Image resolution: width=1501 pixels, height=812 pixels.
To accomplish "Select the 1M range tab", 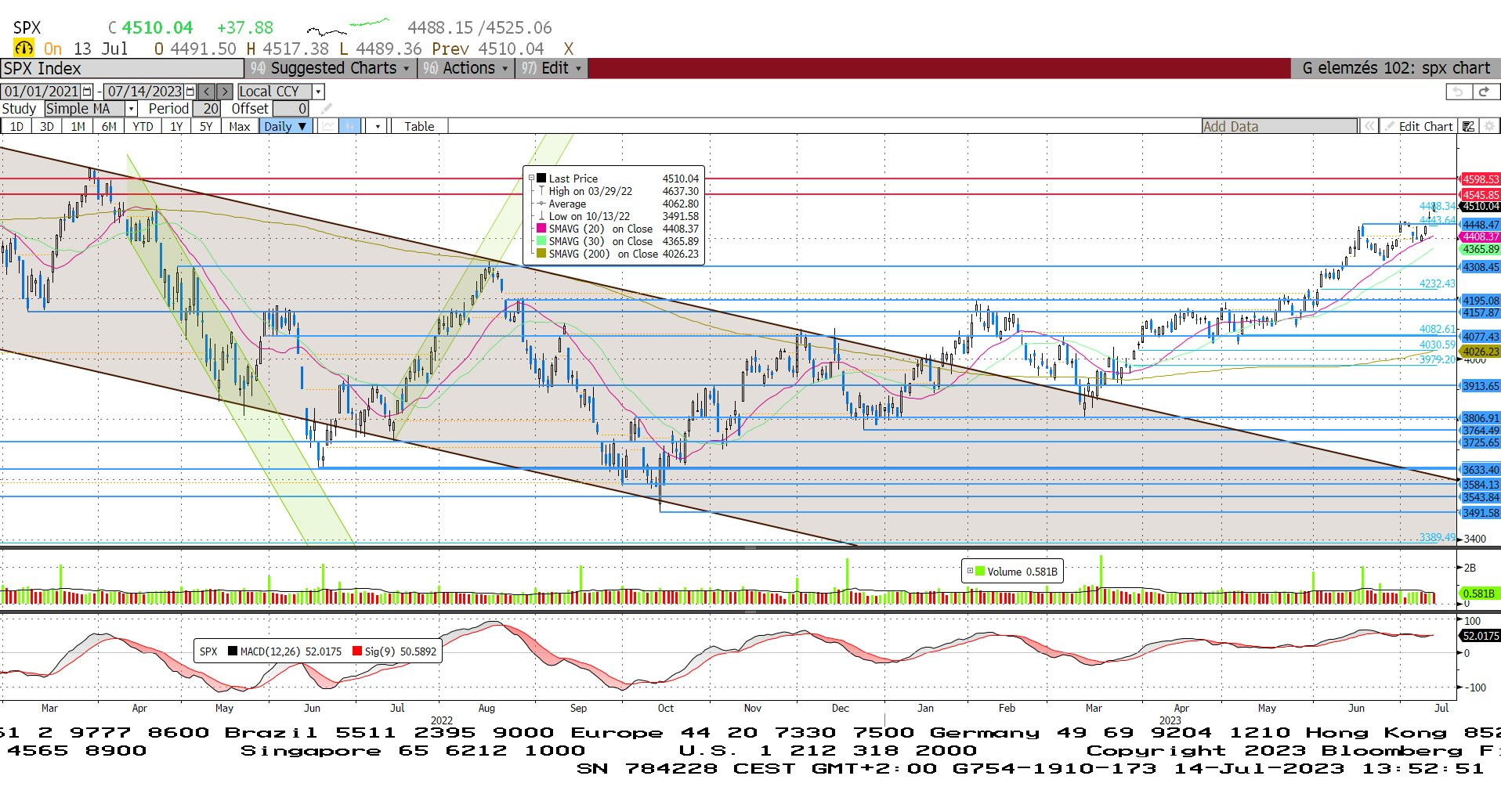I will click(x=78, y=126).
